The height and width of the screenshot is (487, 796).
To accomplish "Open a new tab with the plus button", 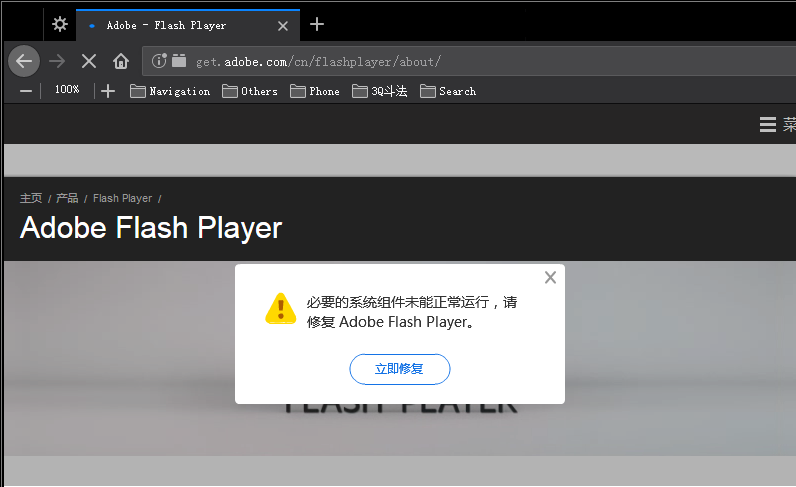I will coord(317,24).
